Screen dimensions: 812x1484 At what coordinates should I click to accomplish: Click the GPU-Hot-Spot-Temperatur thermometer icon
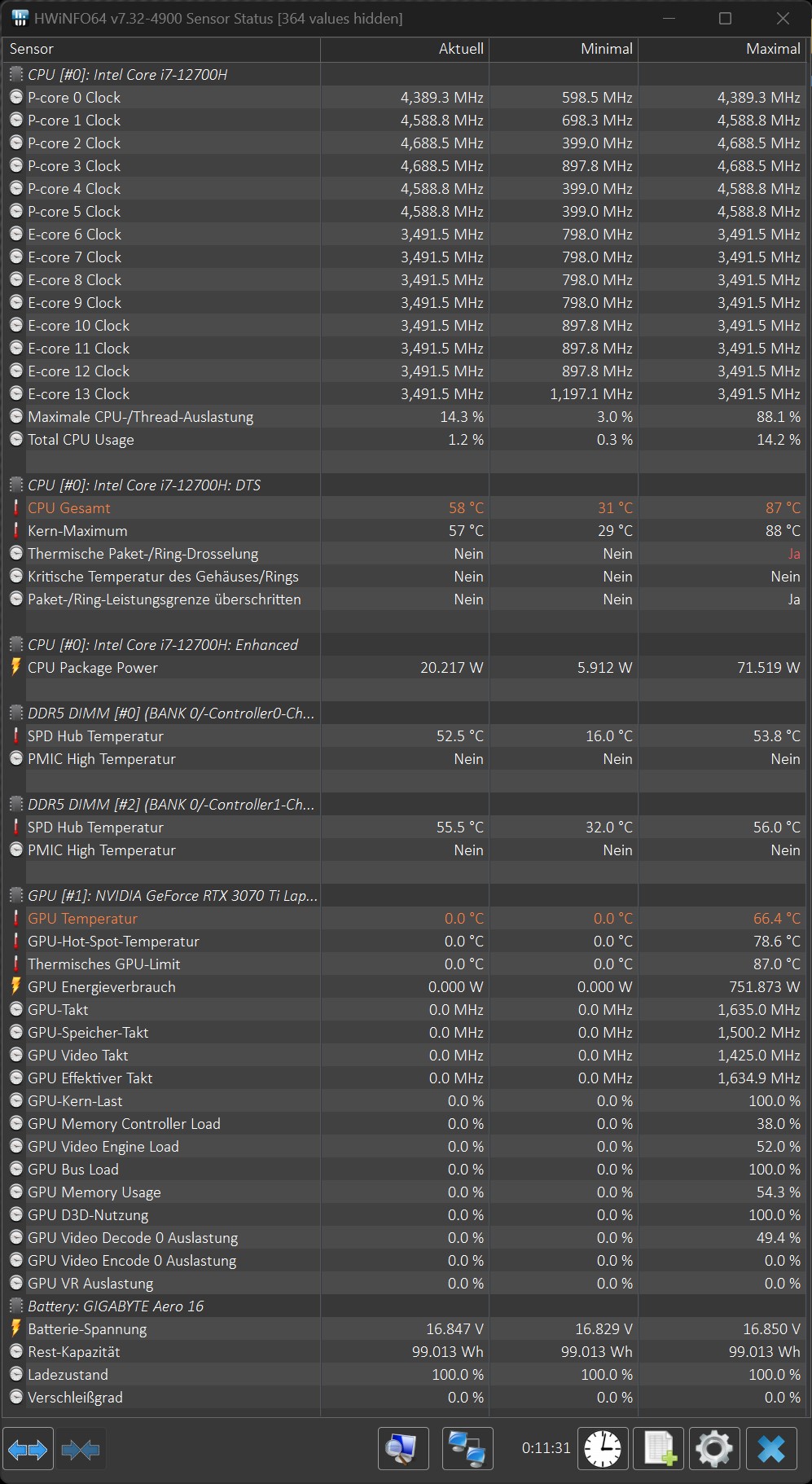pyautogui.click(x=15, y=941)
